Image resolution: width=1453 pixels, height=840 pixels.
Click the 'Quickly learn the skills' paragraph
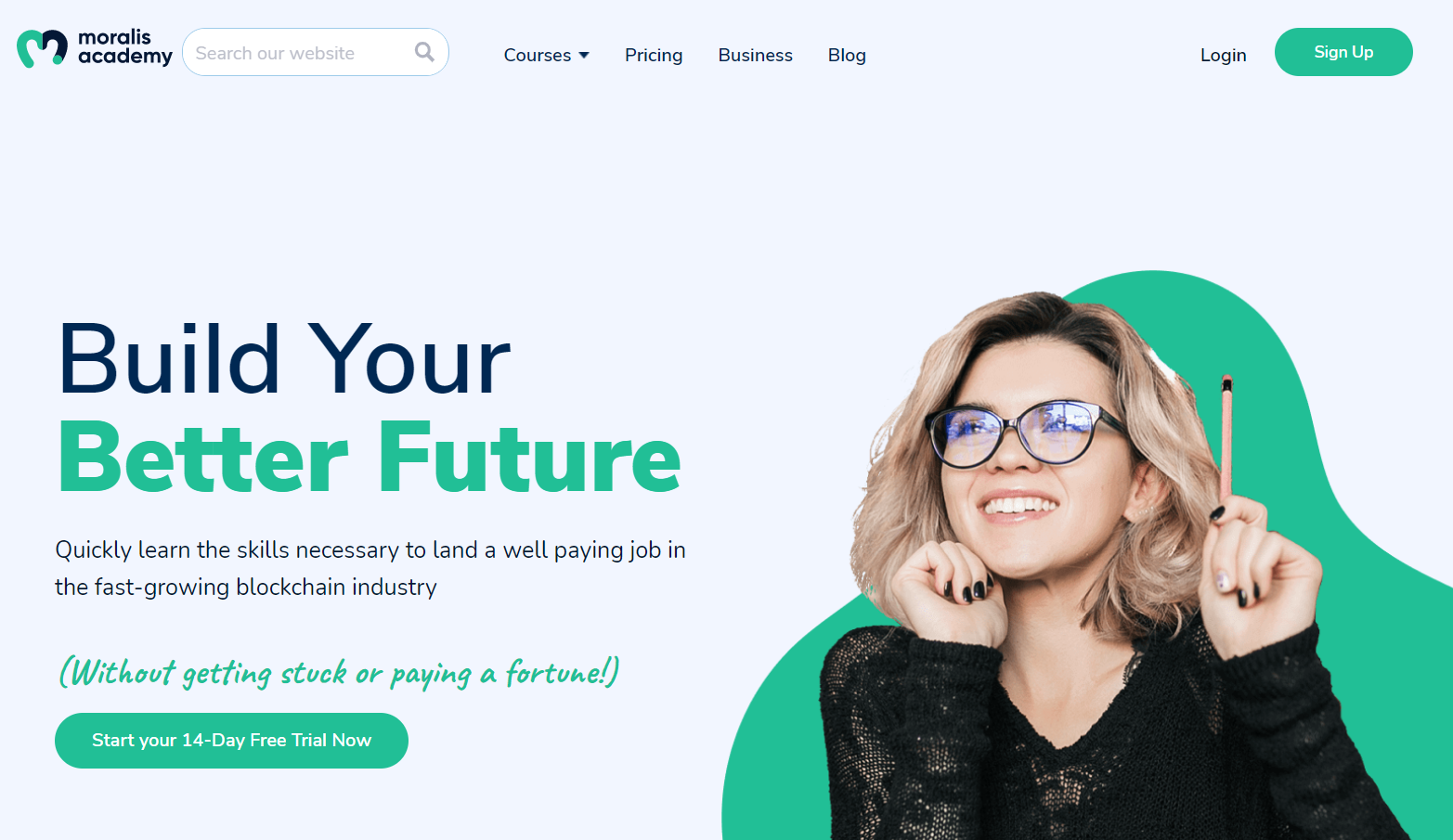coord(370,568)
